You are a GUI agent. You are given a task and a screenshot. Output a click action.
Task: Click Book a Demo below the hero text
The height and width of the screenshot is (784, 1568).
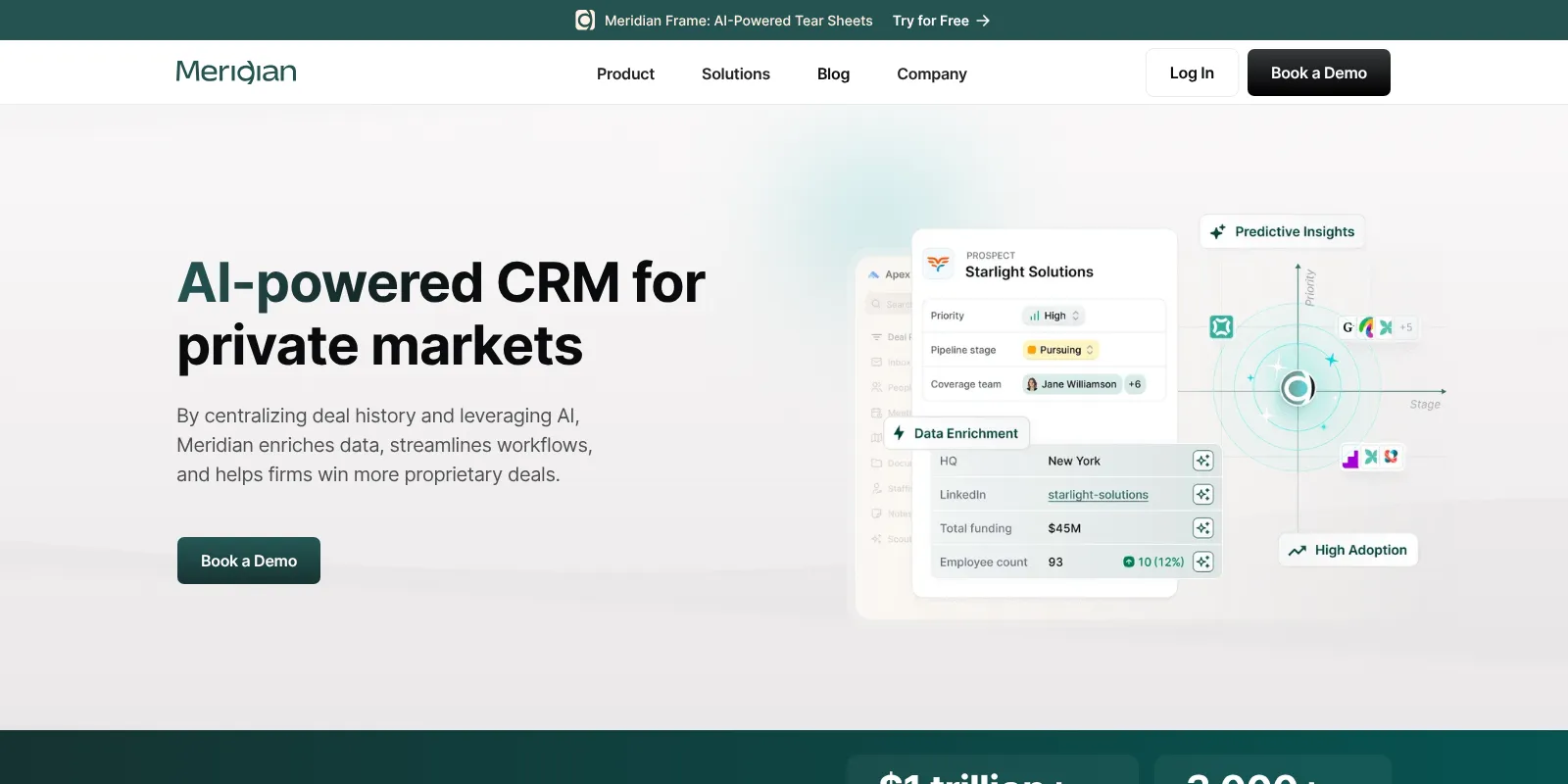tap(249, 561)
